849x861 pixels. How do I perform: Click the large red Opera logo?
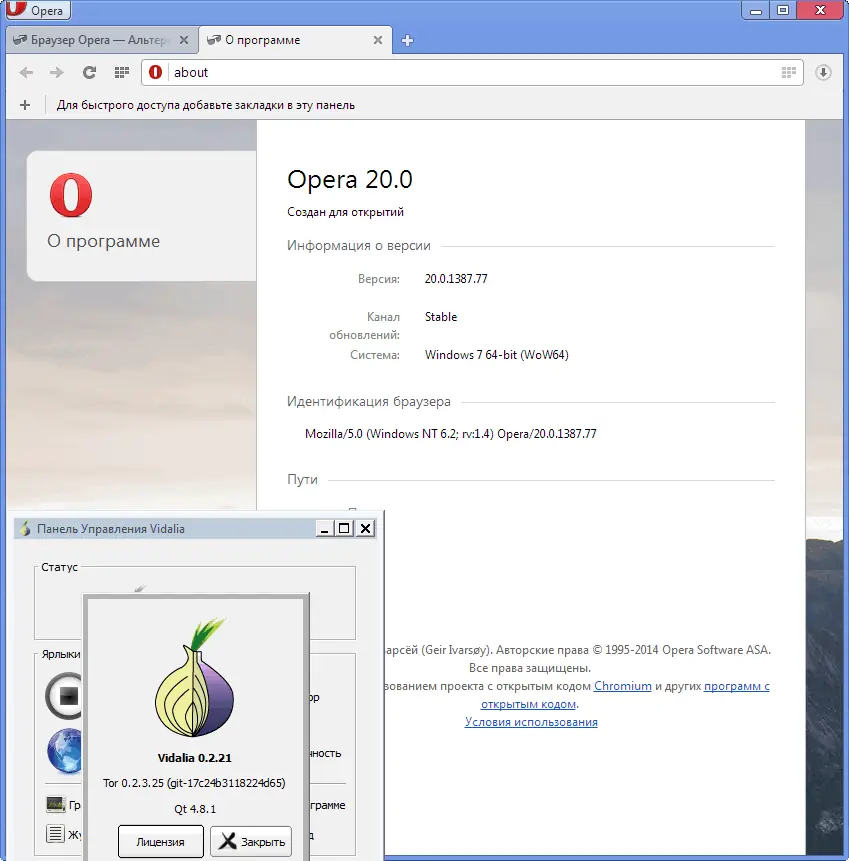(x=71, y=195)
